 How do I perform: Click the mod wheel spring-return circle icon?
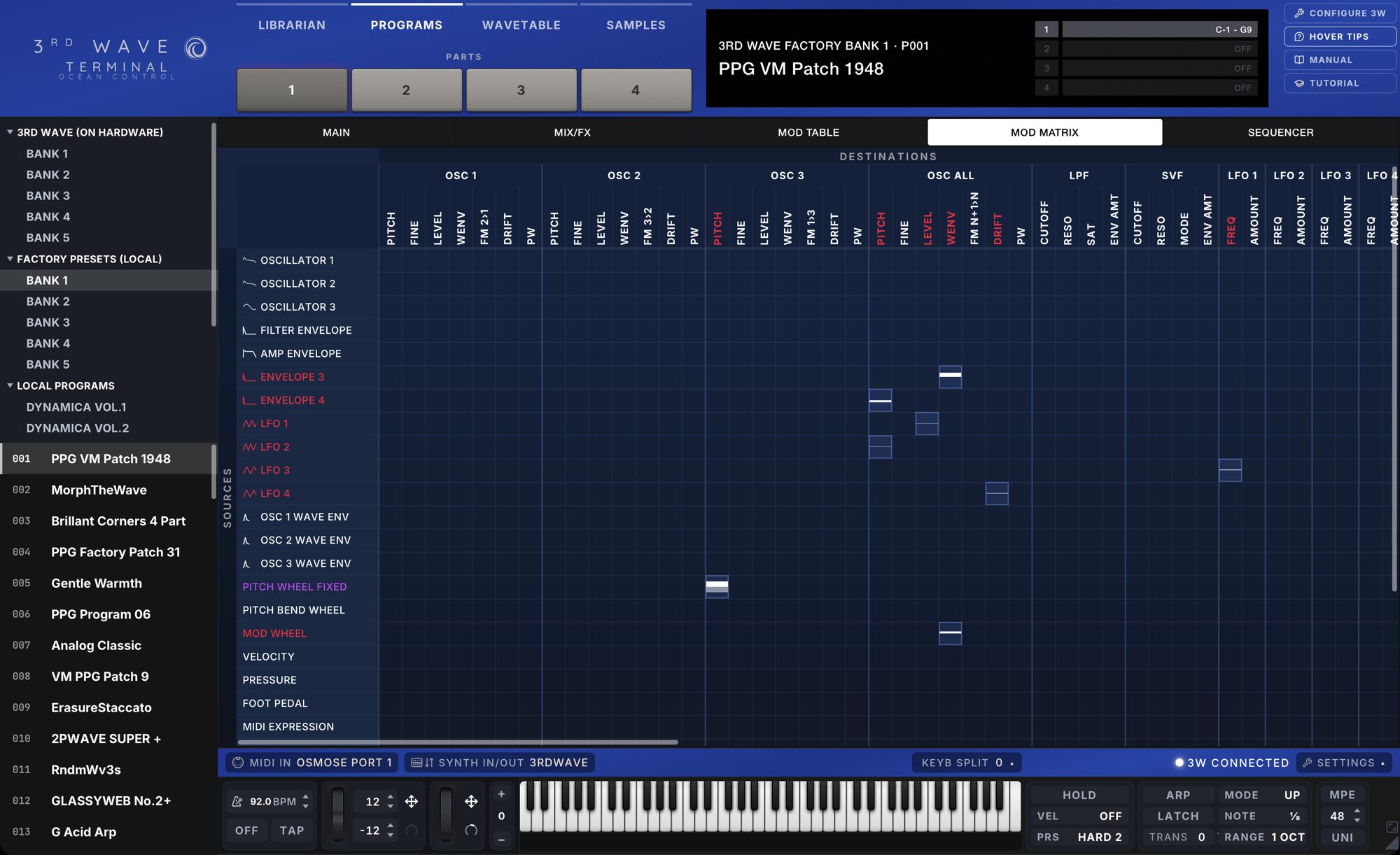(x=471, y=831)
